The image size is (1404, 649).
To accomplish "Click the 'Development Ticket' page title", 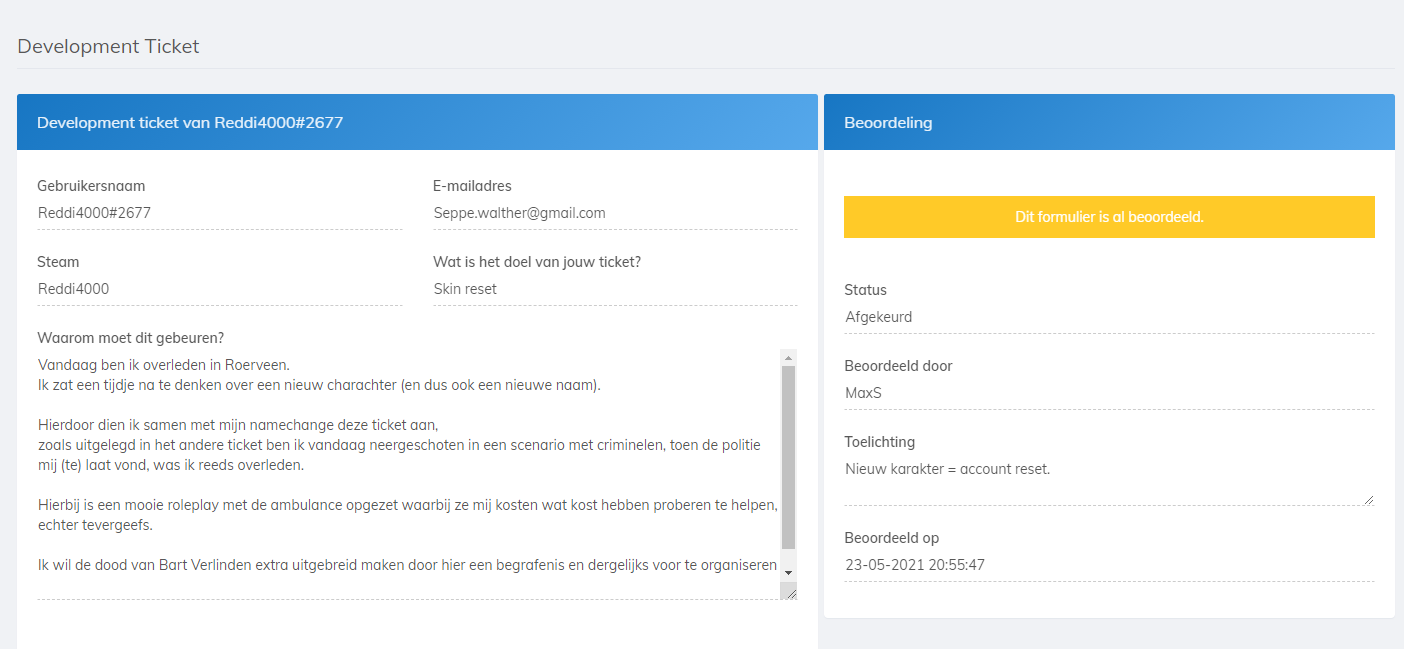I will (x=108, y=46).
